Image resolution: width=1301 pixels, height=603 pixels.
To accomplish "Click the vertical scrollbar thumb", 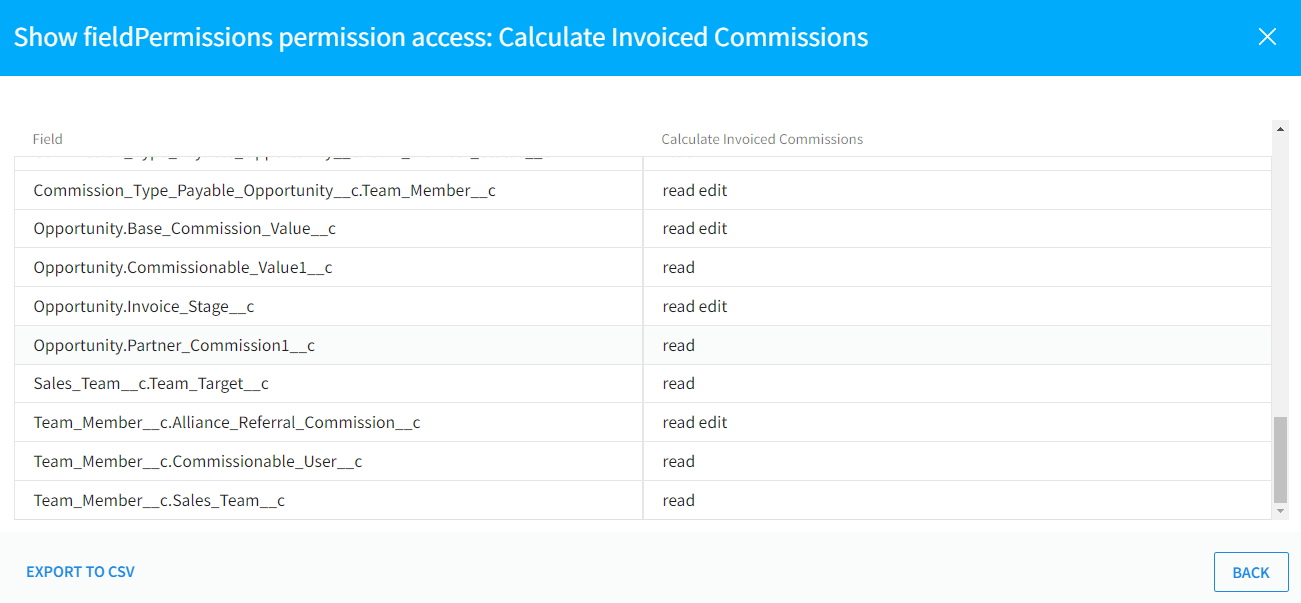I will click(1280, 460).
